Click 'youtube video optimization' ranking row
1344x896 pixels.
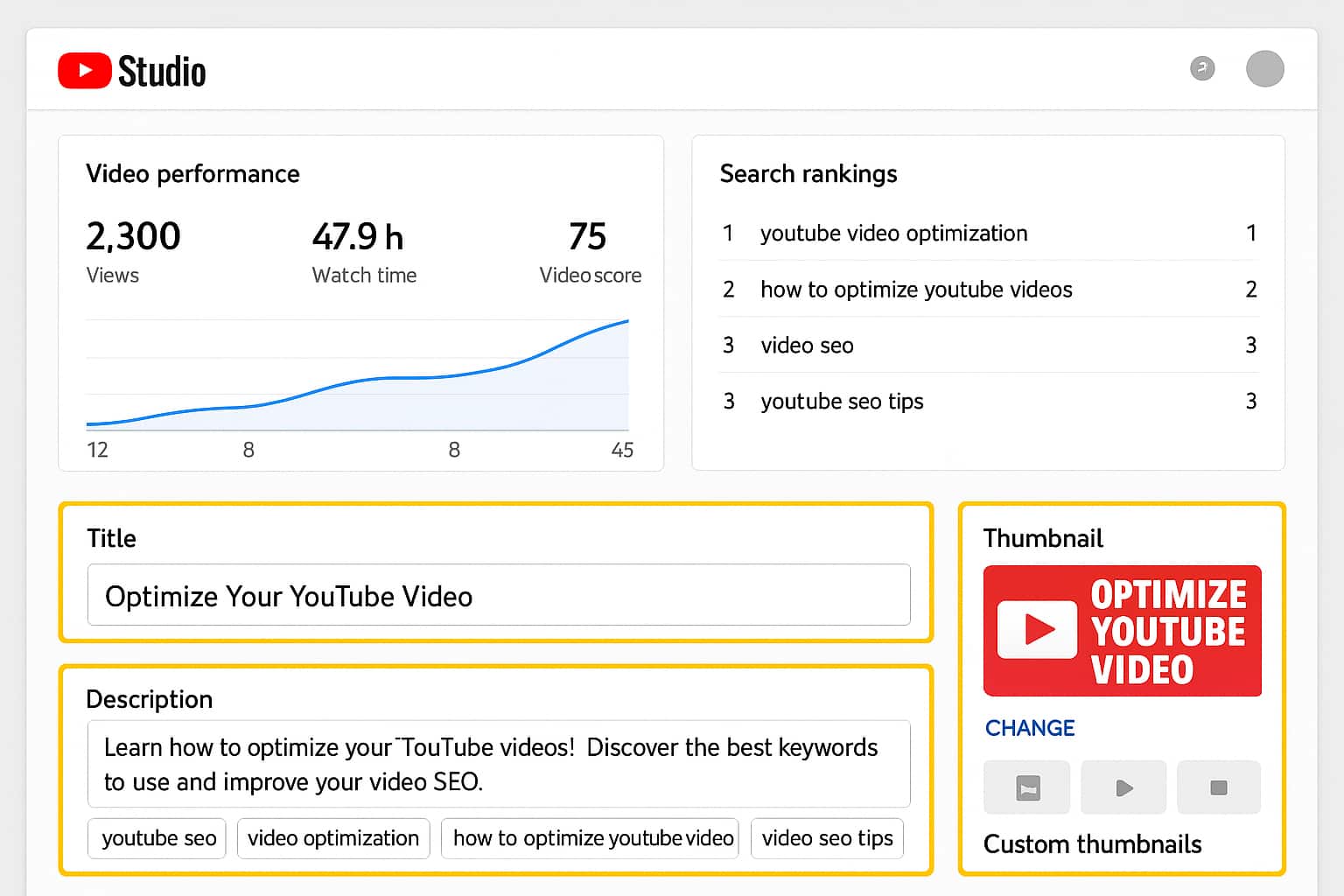pyautogui.click(x=989, y=233)
